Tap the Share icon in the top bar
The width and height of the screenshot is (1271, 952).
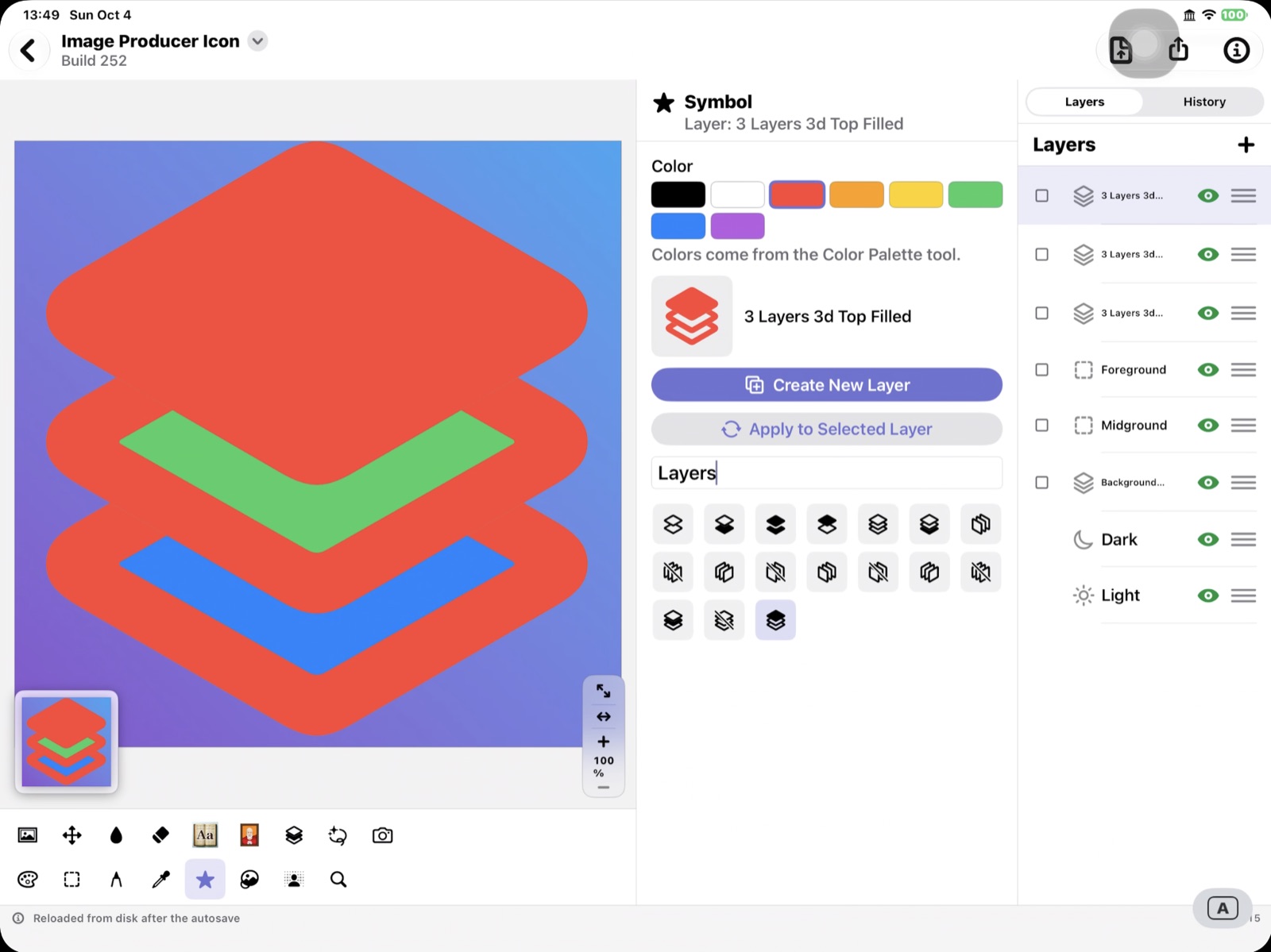pyautogui.click(x=1179, y=49)
